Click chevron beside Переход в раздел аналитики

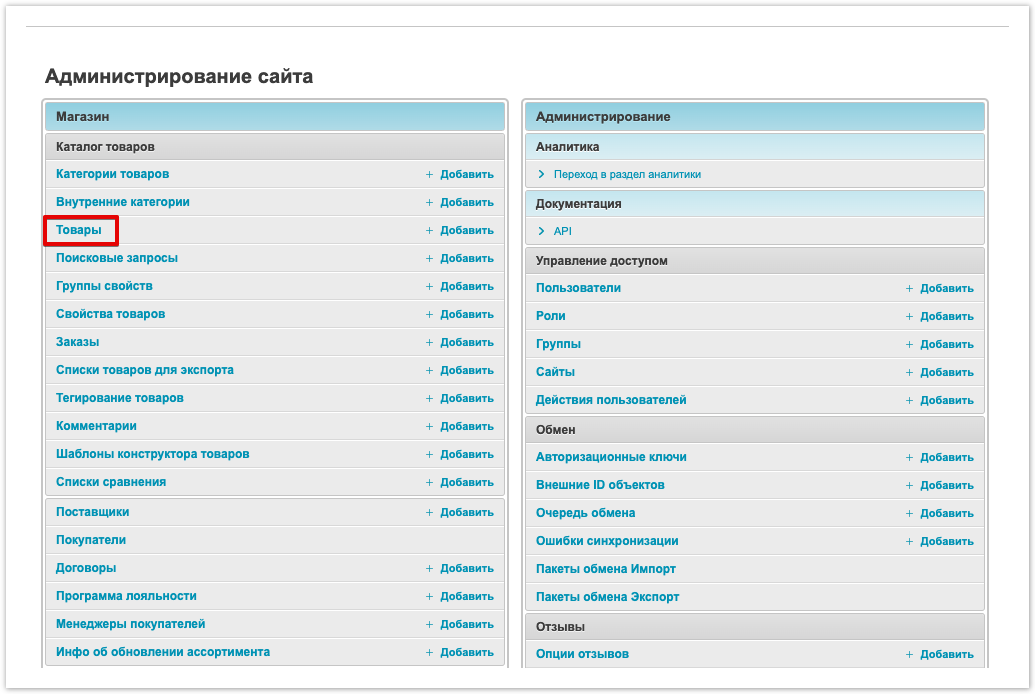tap(541, 174)
